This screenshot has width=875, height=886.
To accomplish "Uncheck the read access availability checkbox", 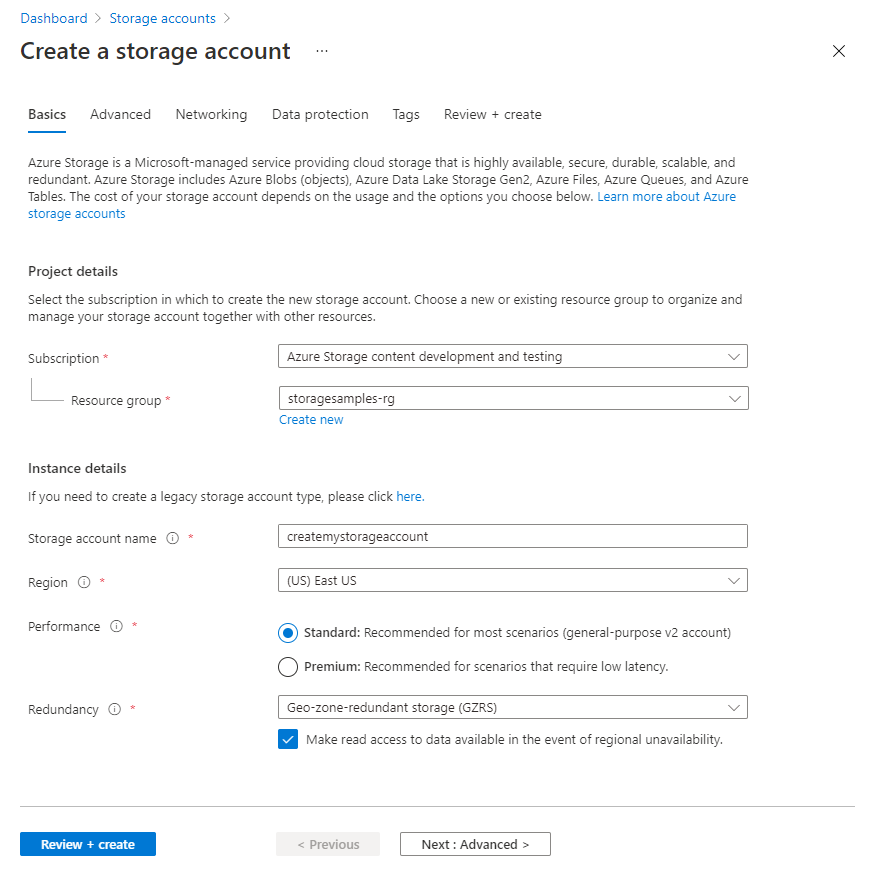I will (x=288, y=740).
